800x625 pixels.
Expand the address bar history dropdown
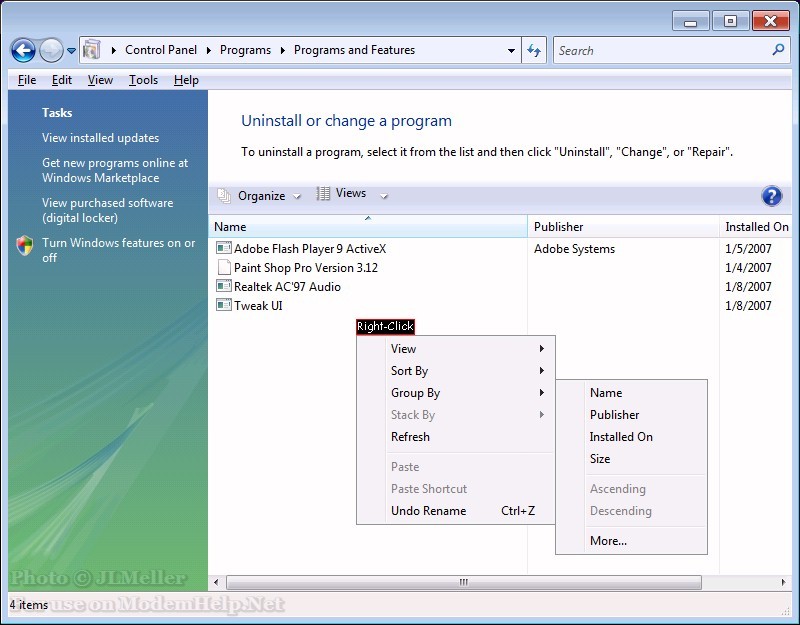511,51
